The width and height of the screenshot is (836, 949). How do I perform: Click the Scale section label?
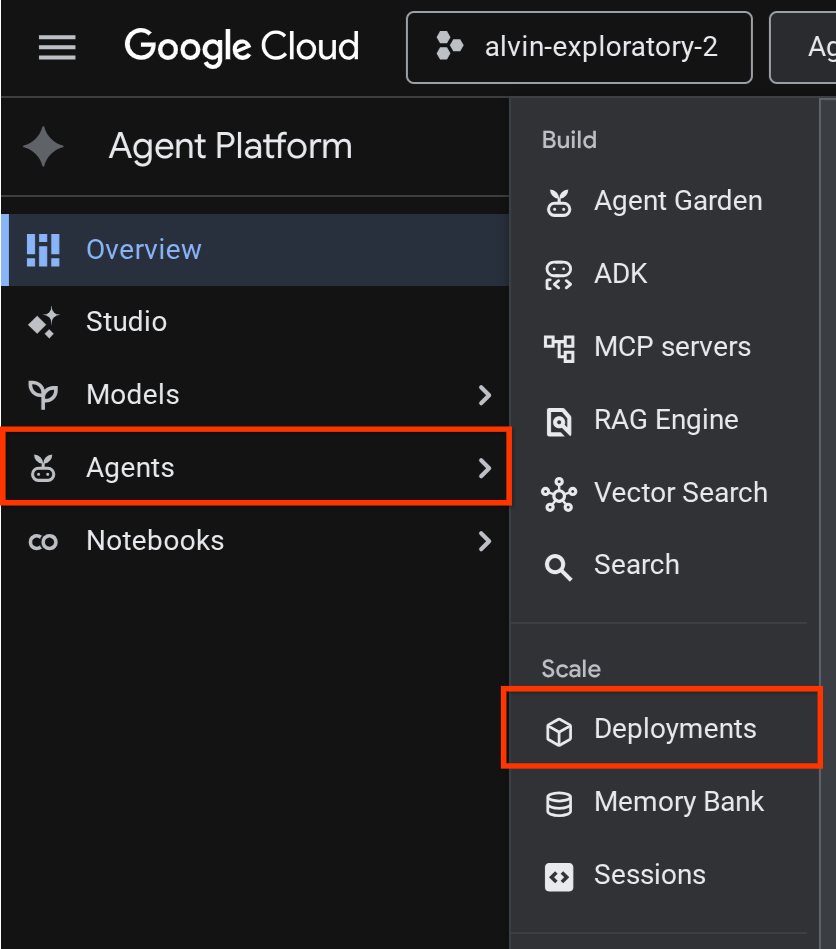pyautogui.click(x=571, y=669)
